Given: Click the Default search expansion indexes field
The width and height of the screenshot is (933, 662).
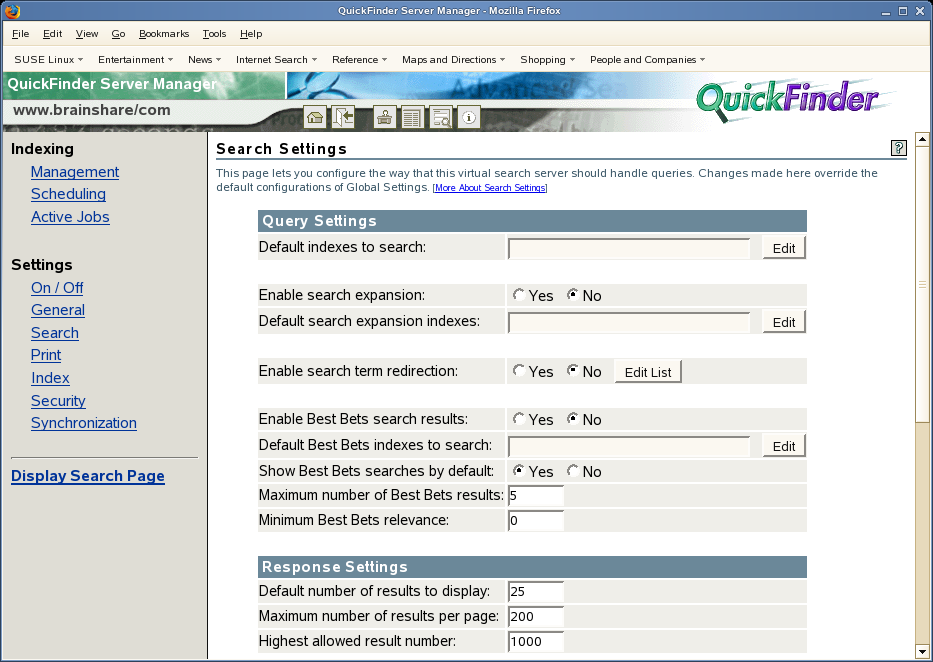Looking at the screenshot, I should [629, 322].
